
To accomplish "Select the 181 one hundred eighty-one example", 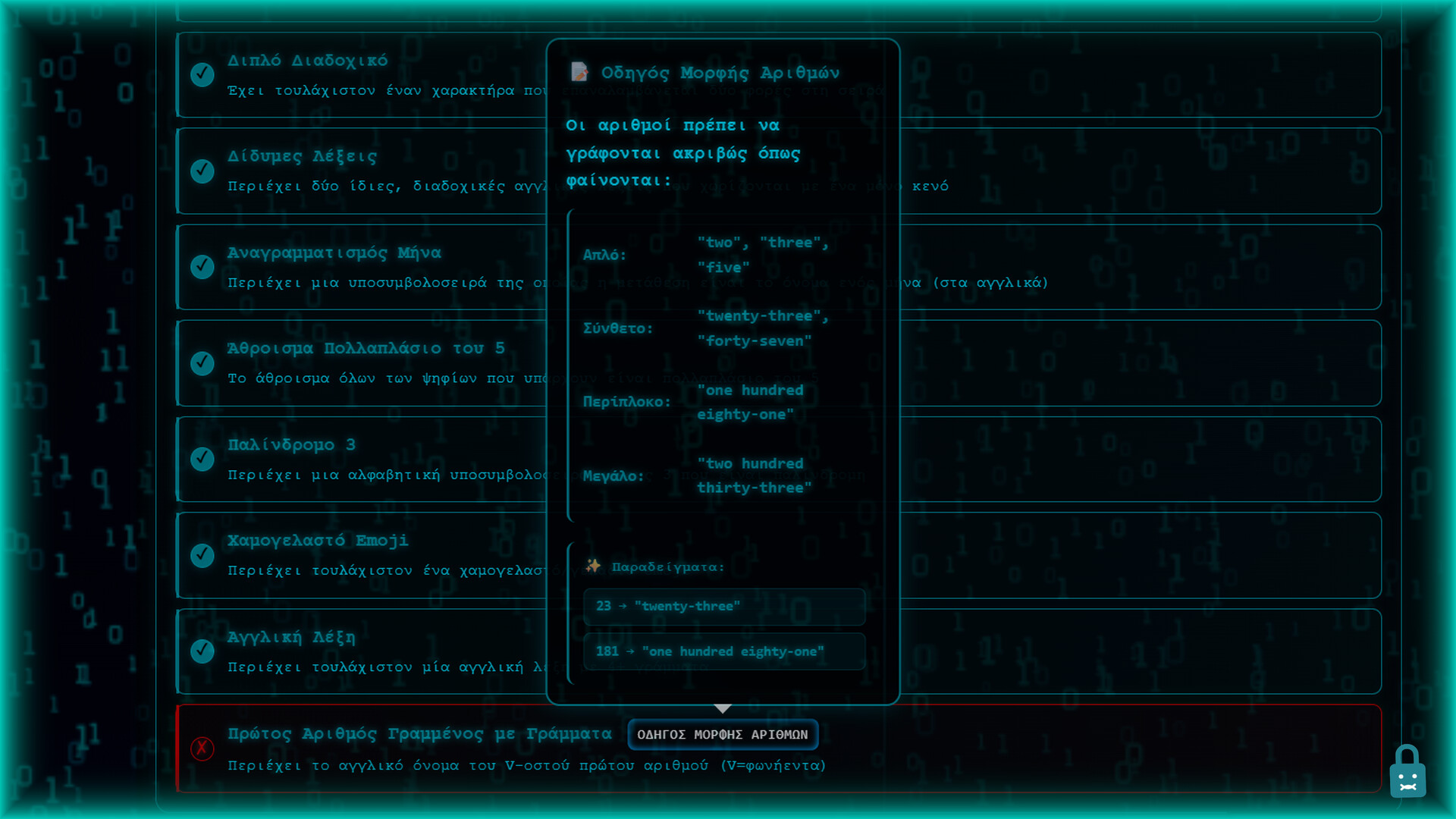I will (723, 651).
